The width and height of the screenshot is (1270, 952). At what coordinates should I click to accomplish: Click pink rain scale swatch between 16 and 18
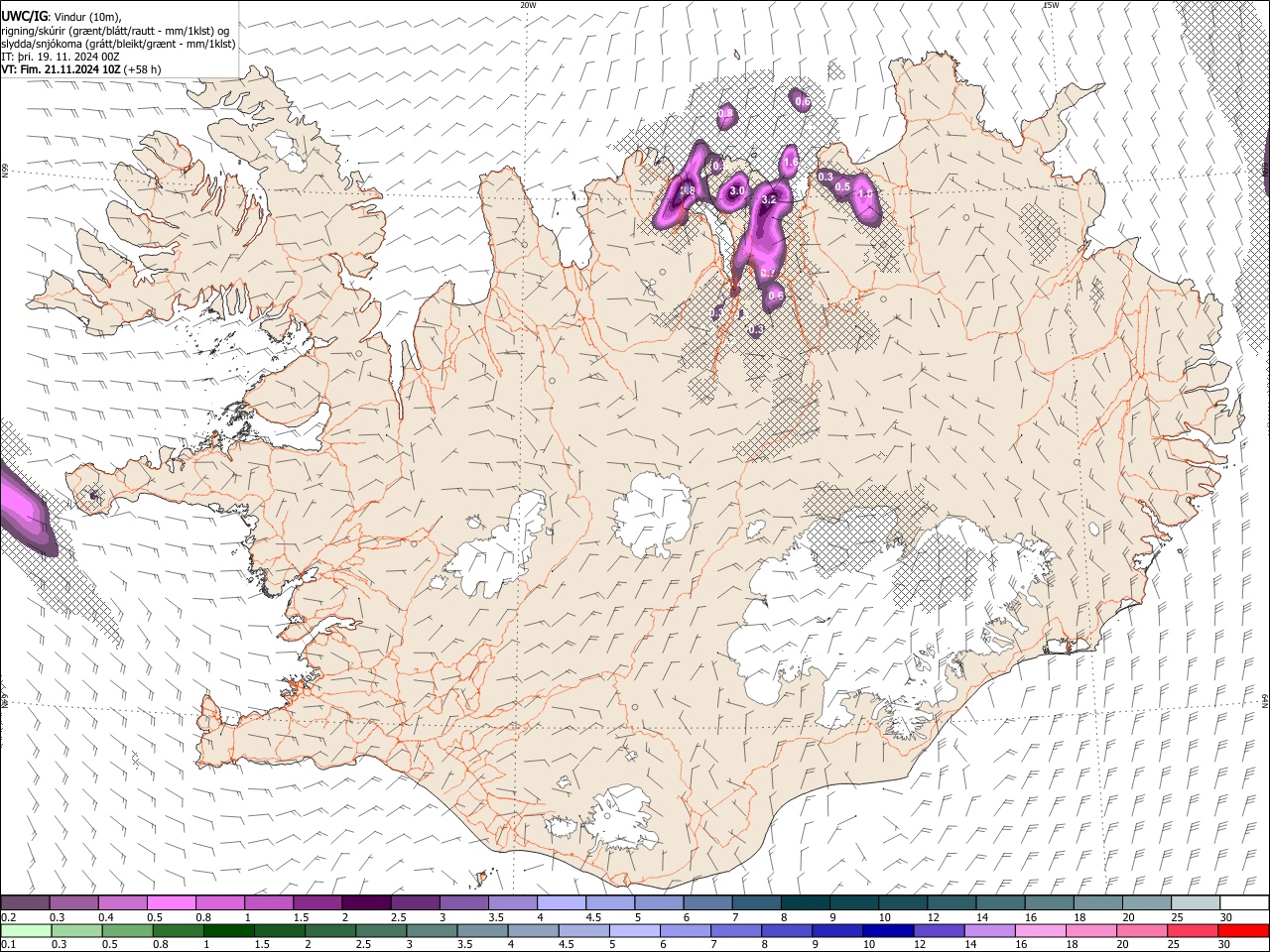click(1041, 930)
